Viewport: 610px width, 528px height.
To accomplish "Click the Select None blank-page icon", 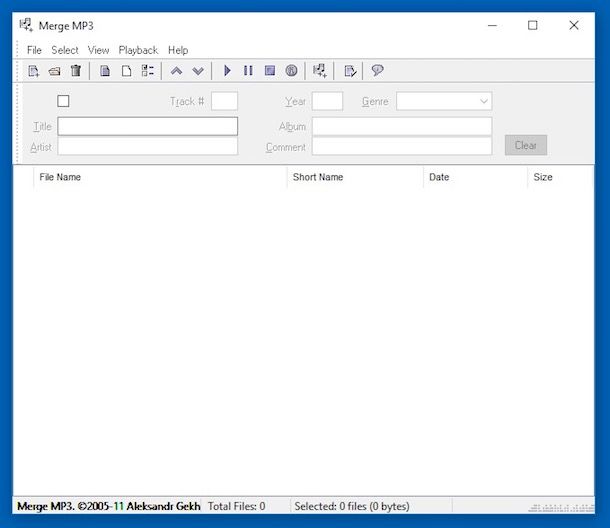I will point(126,71).
